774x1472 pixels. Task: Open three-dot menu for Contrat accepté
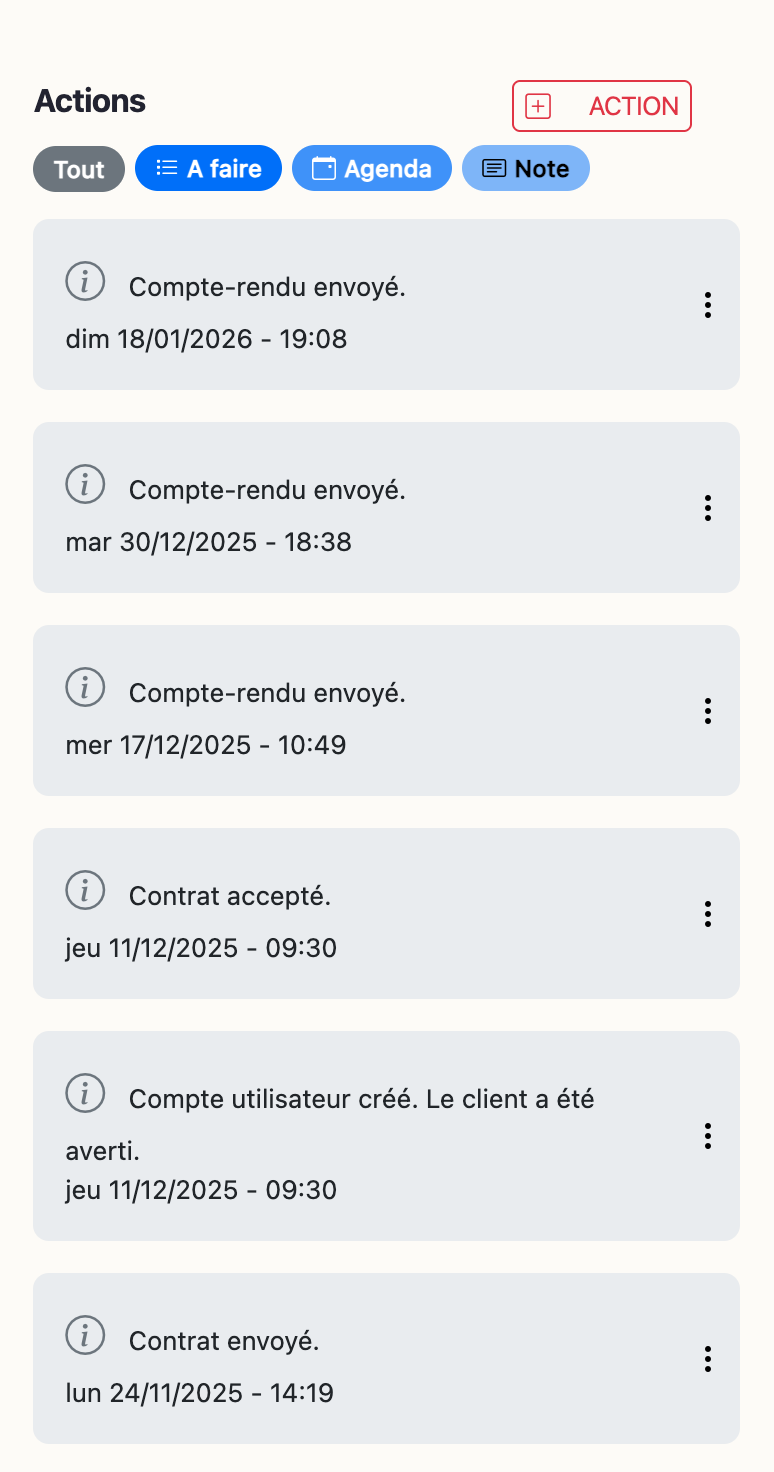coord(708,913)
